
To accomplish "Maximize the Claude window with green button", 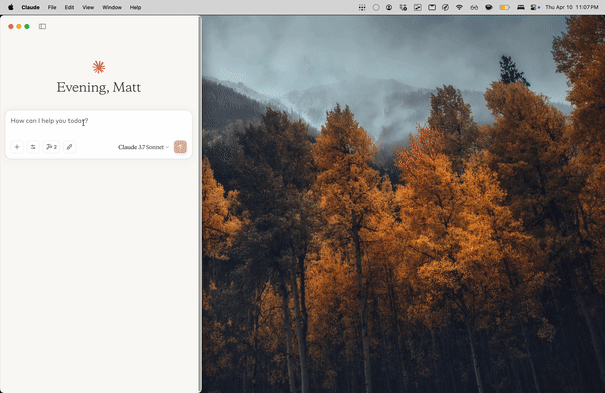I will pos(27,26).
